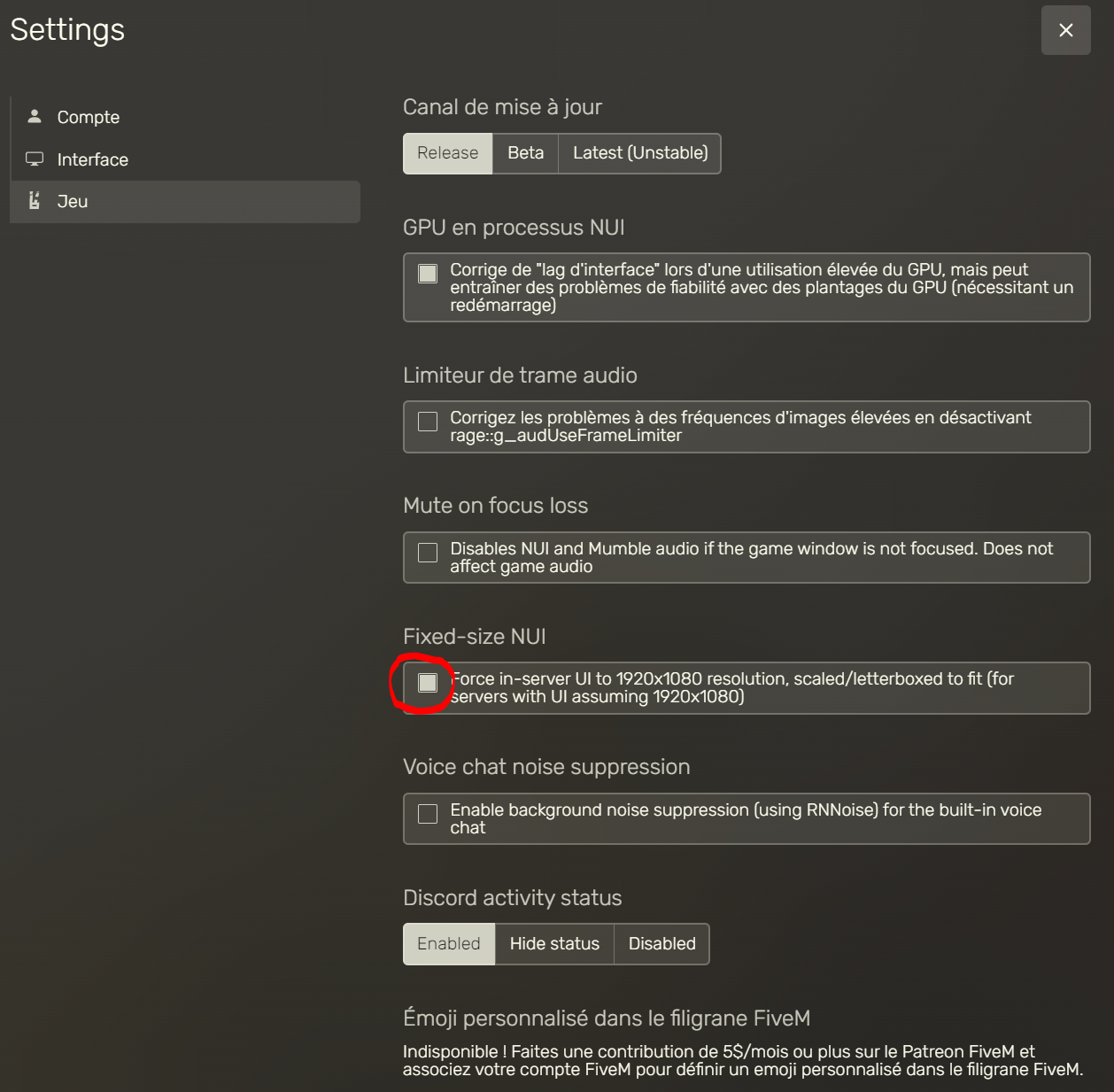Screen dimensions: 1114x1092
Task: Click the Interface monitor icon
Action: 35,159
